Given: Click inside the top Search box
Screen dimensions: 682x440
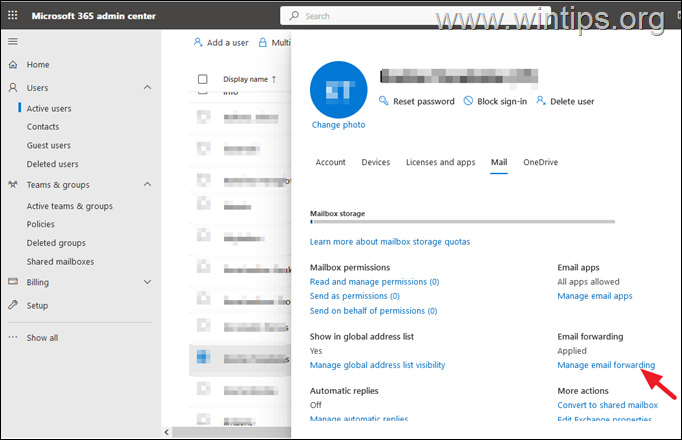Looking at the screenshot, I should [415, 16].
